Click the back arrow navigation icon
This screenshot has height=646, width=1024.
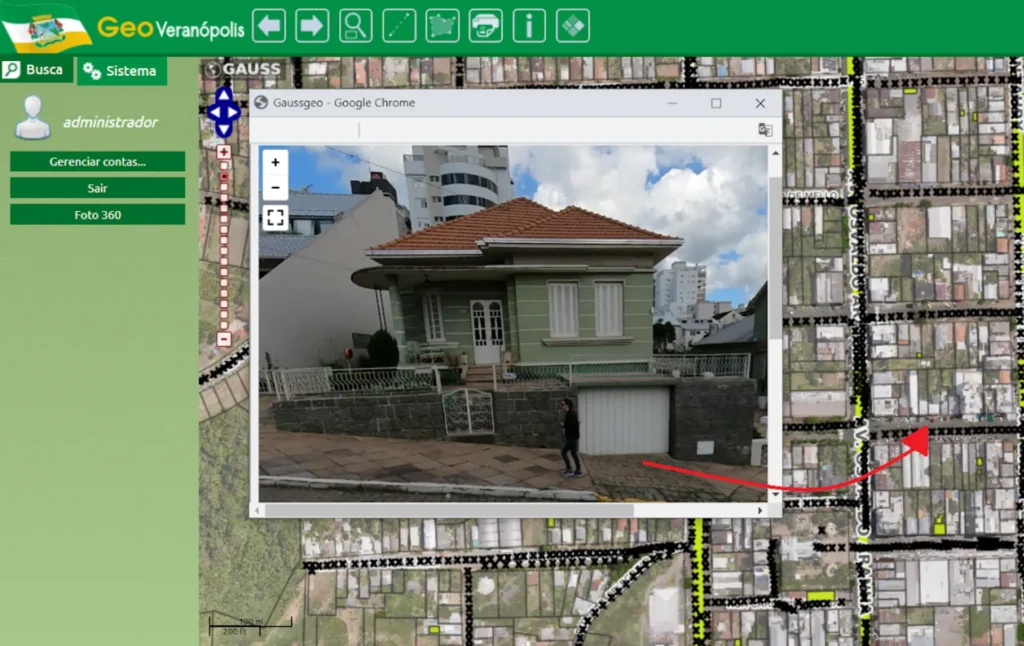269,26
